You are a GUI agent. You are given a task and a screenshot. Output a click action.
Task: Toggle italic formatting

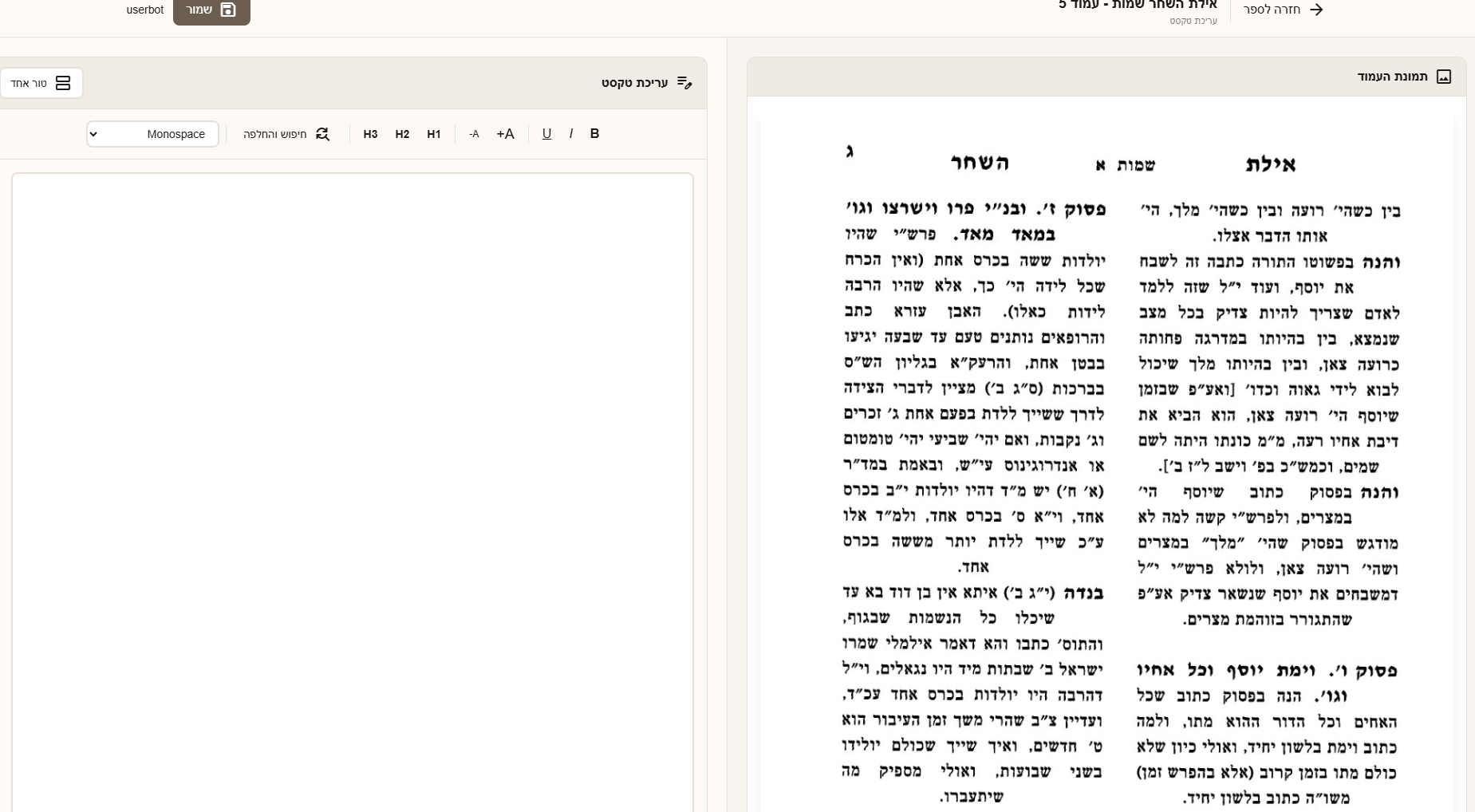pos(571,134)
